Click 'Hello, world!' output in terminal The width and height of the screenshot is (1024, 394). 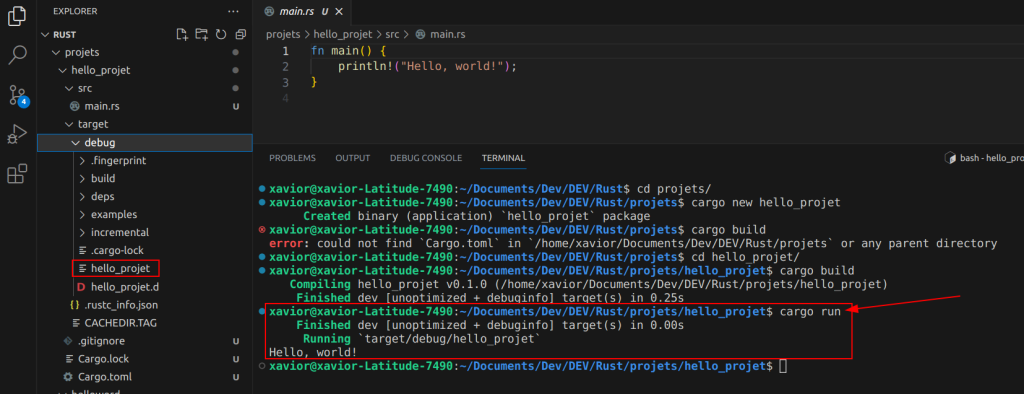point(313,353)
